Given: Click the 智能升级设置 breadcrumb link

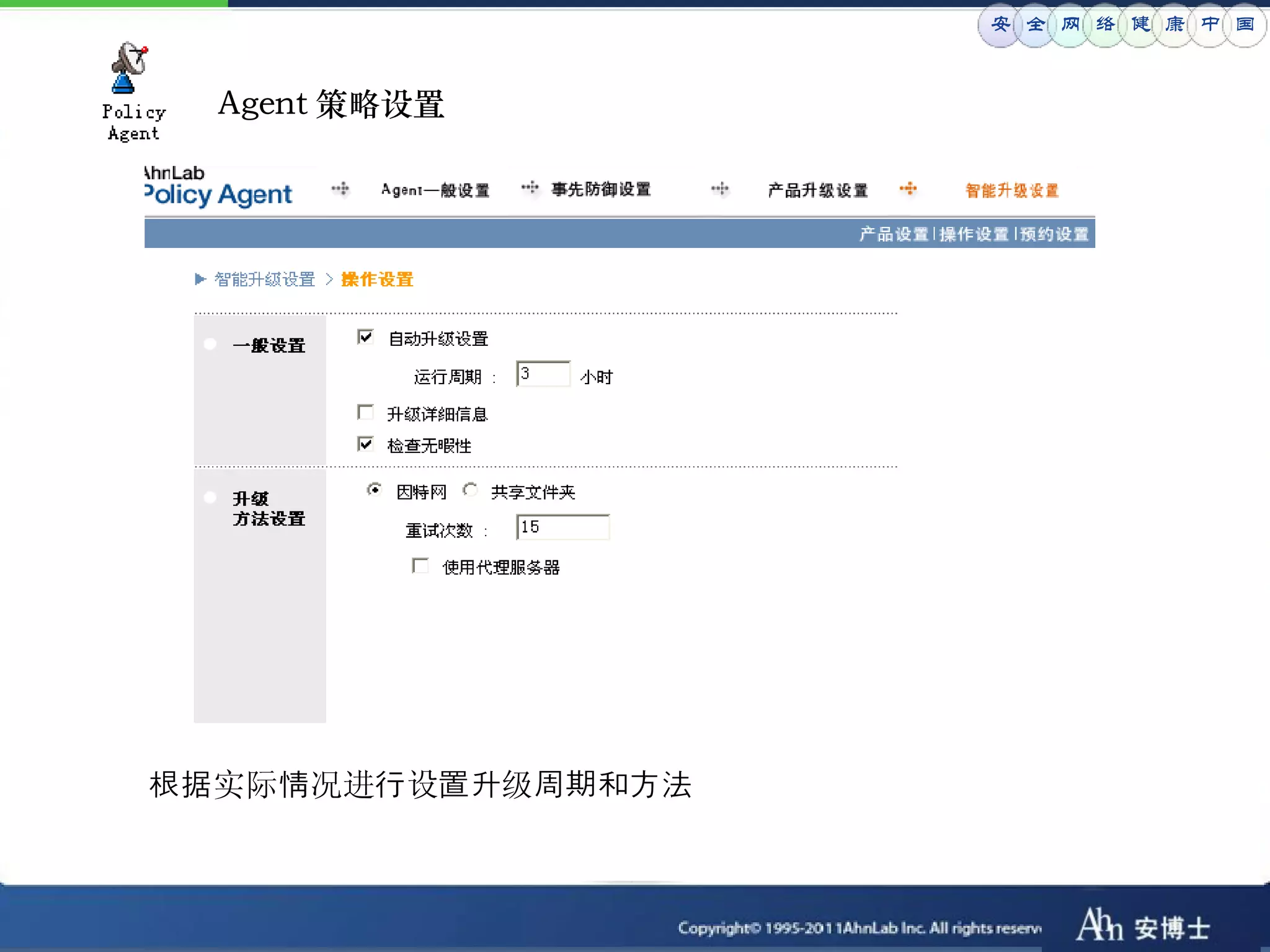Looking at the screenshot, I should pyautogui.click(x=265, y=280).
